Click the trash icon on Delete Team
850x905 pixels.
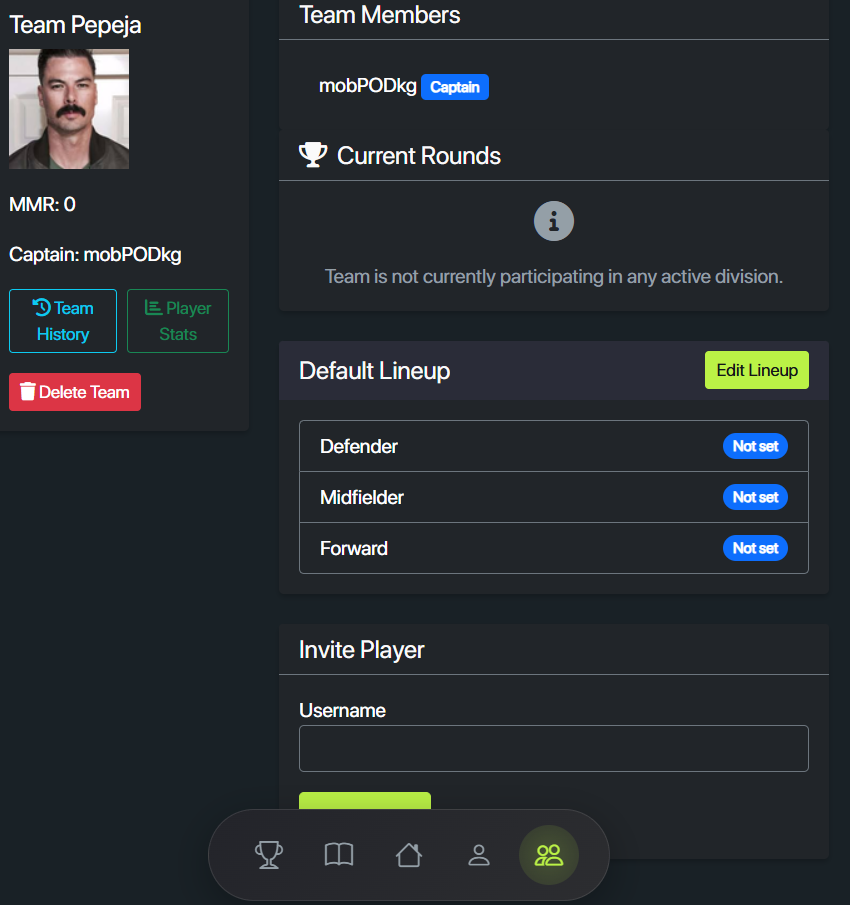(28, 392)
